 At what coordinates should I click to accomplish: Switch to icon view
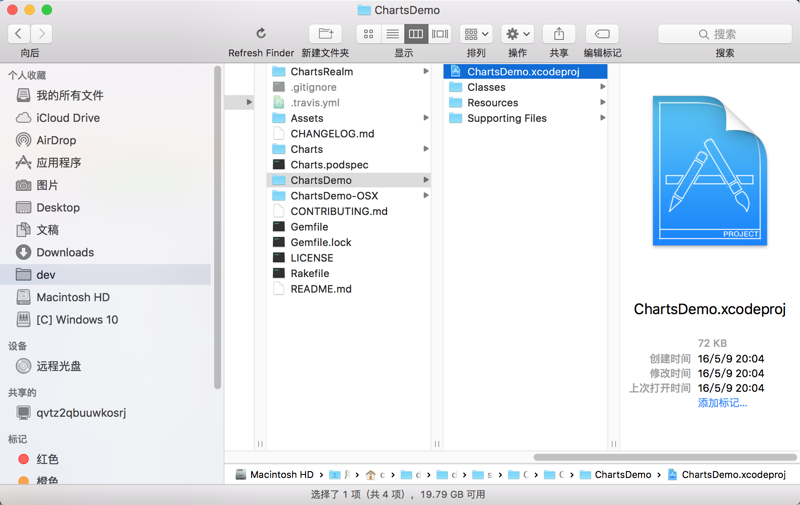[x=368, y=34]
